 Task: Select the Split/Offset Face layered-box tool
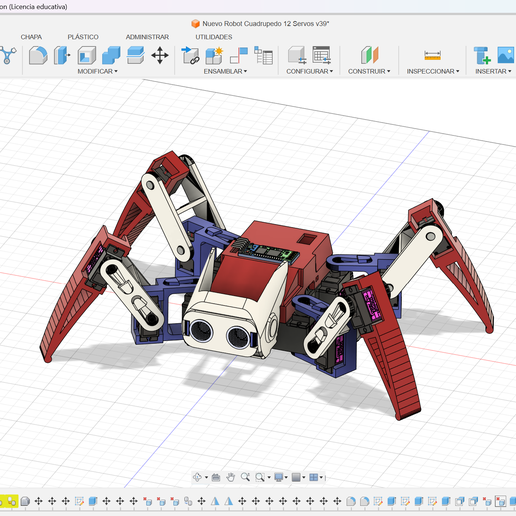click(136, 55)
